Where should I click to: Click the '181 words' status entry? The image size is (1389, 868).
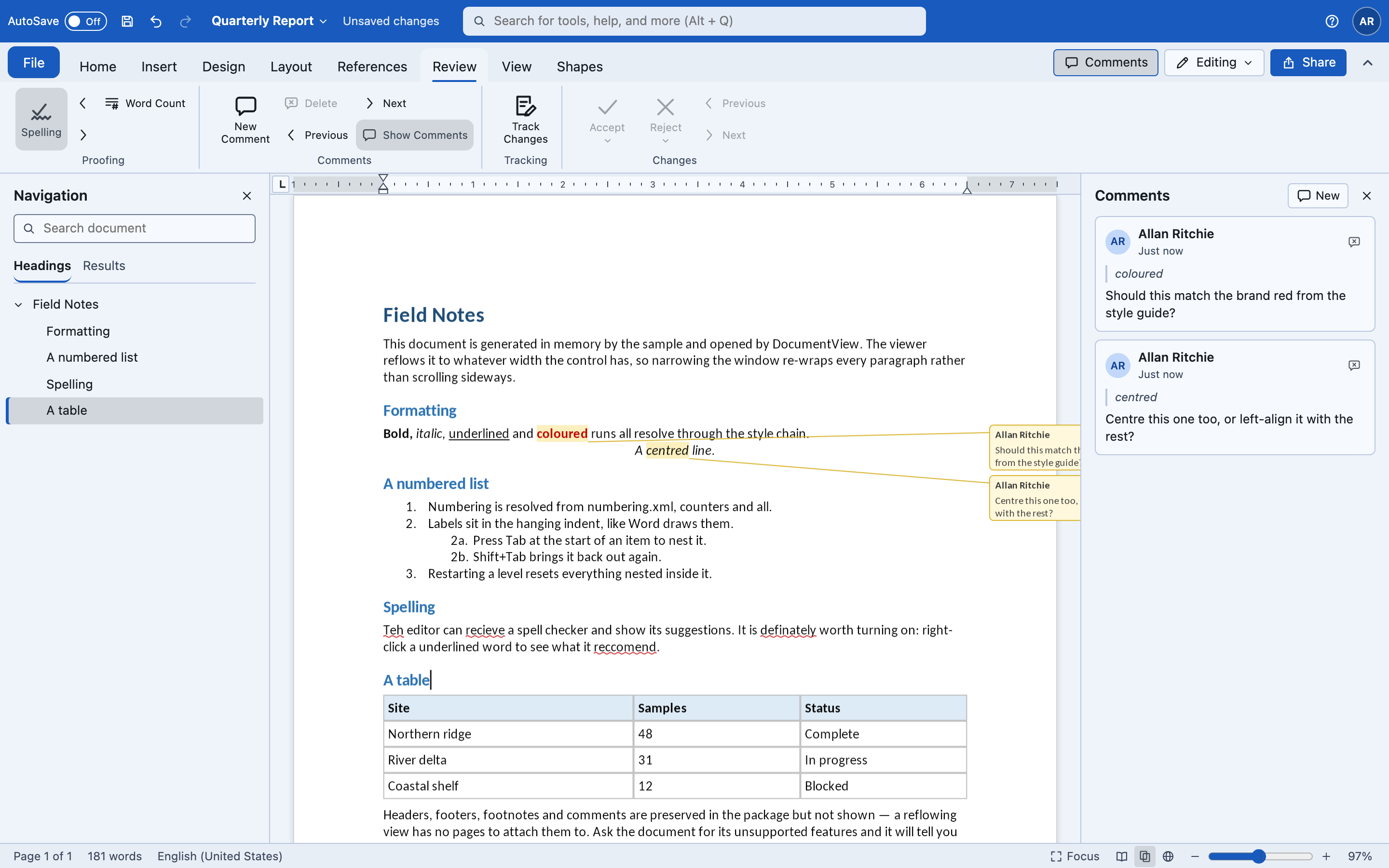pyautogui.click(x=115, y=856)
